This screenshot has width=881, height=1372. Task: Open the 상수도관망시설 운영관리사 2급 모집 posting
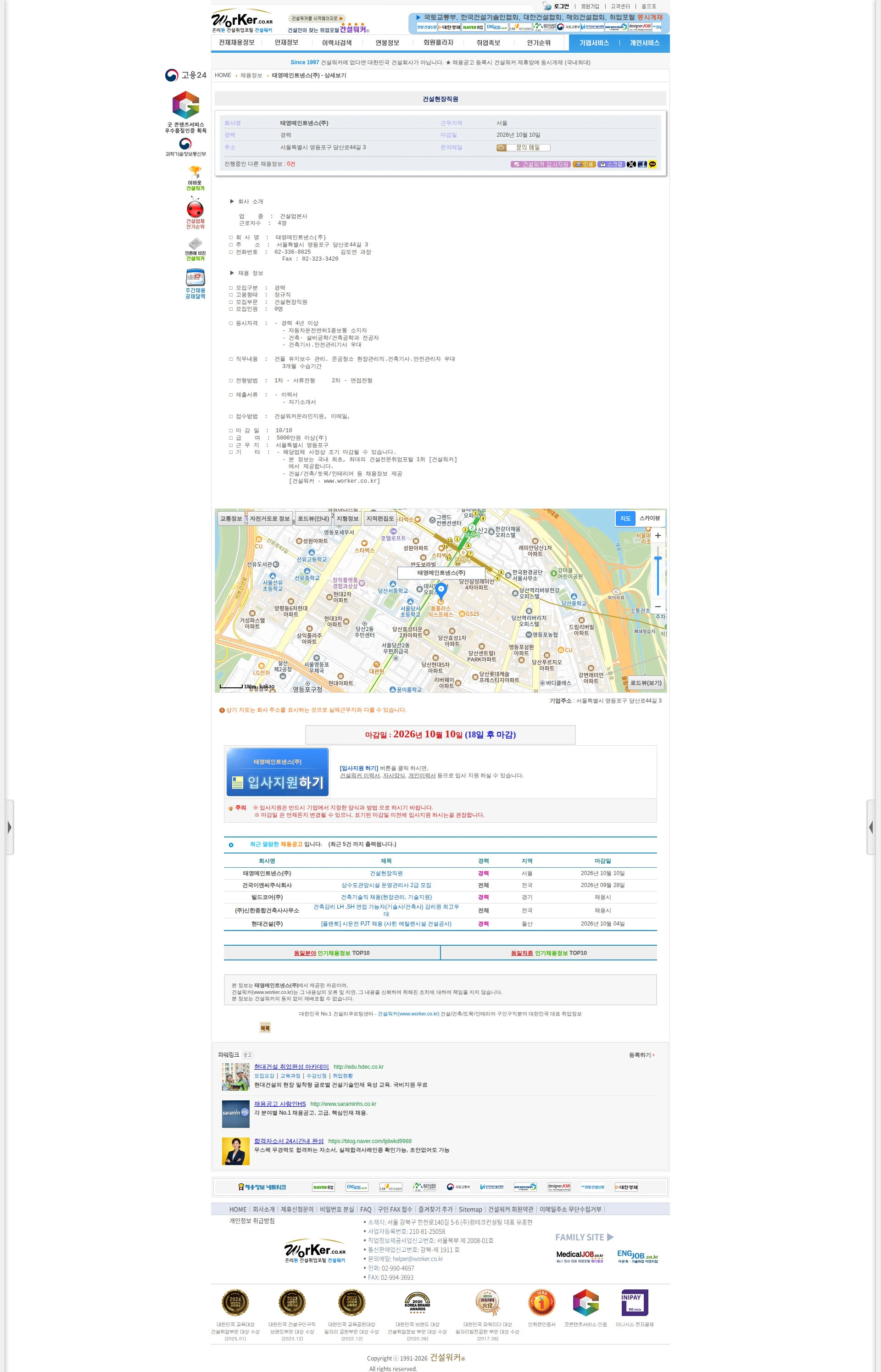click(386, 885)
